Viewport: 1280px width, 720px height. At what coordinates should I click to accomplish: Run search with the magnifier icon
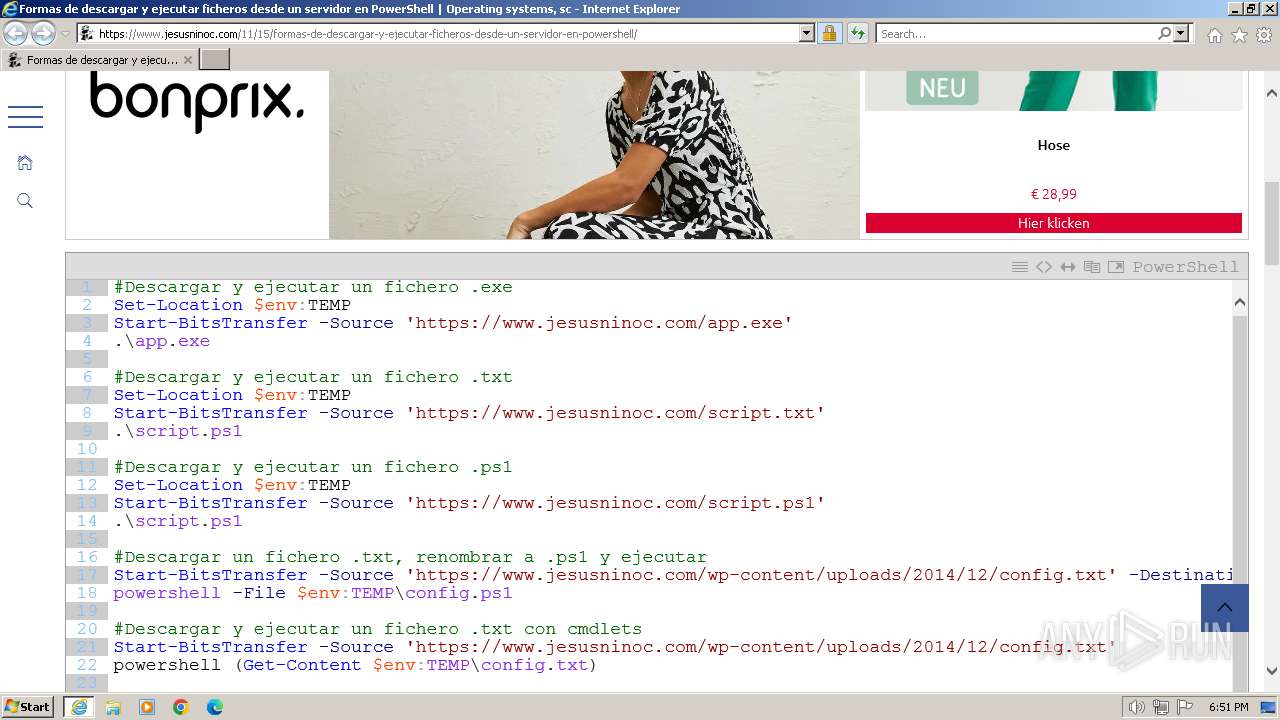(1164, 34)
